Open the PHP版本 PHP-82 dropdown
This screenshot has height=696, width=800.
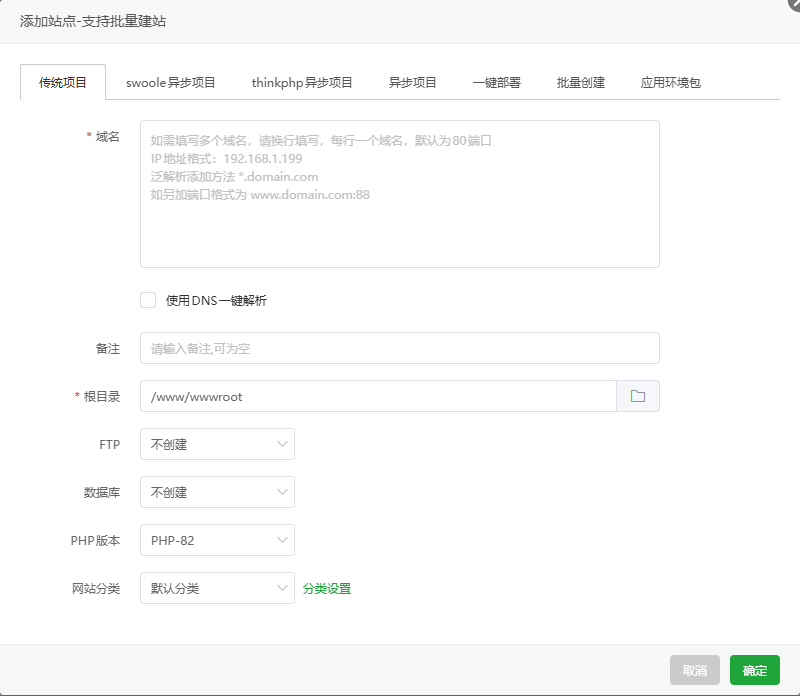pos(217,540)
